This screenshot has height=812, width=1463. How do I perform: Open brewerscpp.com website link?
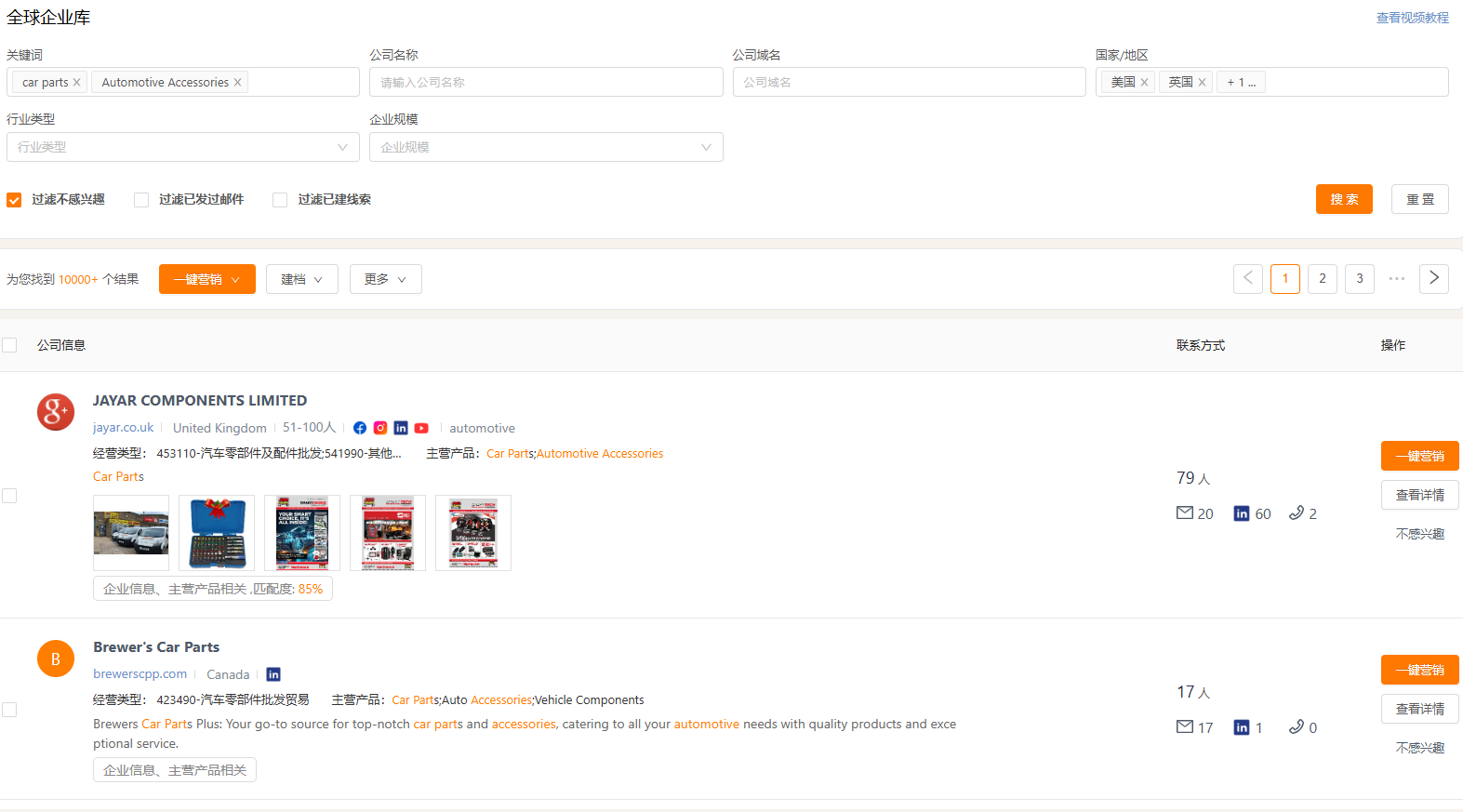pos(140,674)
